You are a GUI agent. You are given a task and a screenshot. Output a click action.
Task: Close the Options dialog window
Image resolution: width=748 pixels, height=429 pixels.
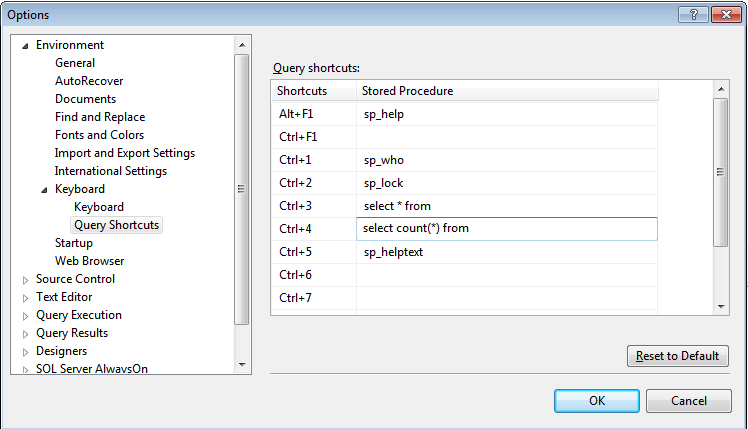723,14
